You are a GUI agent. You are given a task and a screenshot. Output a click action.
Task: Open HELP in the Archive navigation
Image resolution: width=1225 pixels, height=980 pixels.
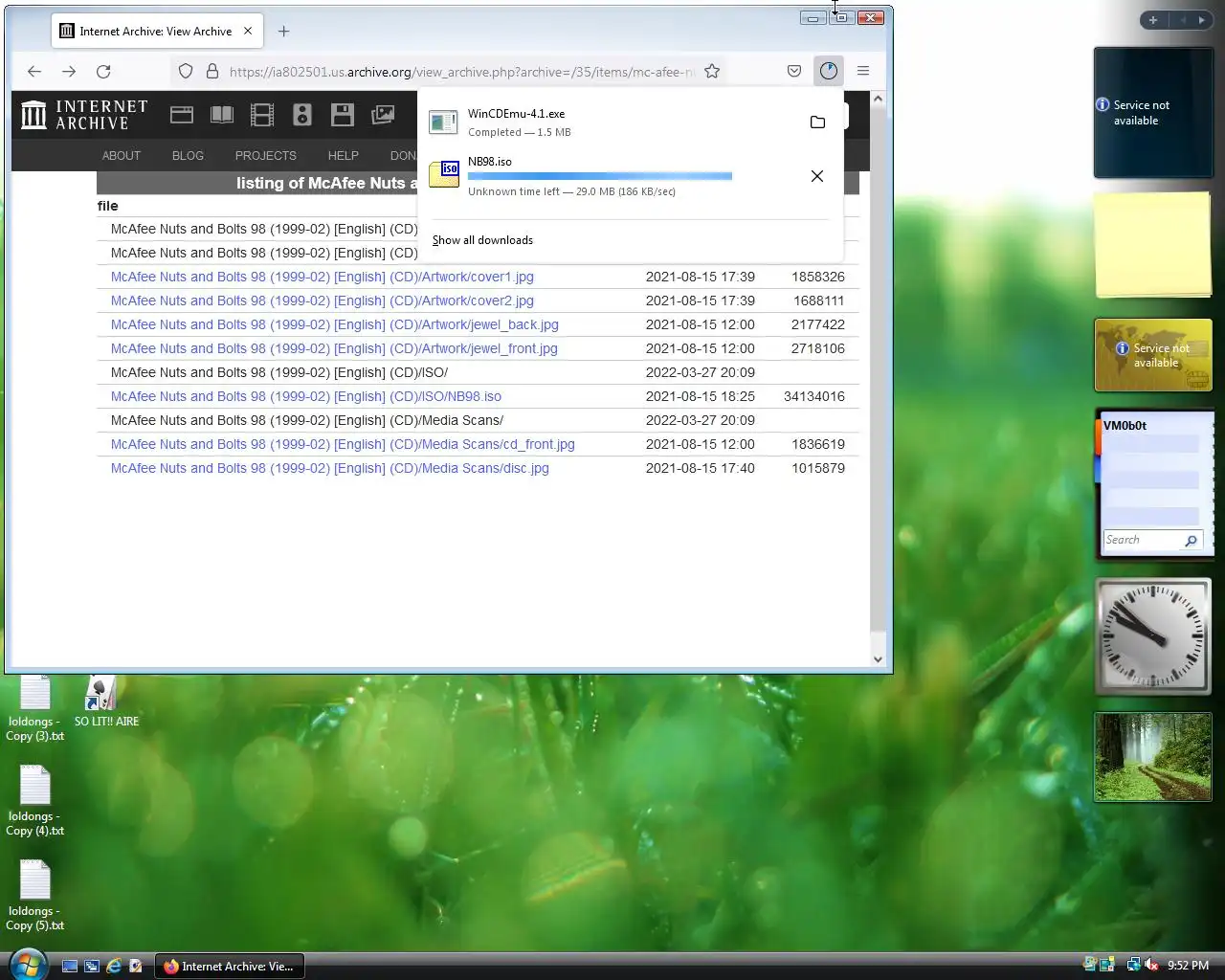tap(344, 155)
